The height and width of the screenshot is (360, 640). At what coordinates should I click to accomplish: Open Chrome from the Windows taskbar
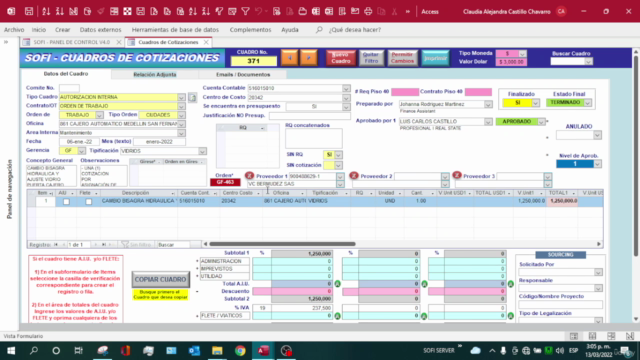pos(240,351)
